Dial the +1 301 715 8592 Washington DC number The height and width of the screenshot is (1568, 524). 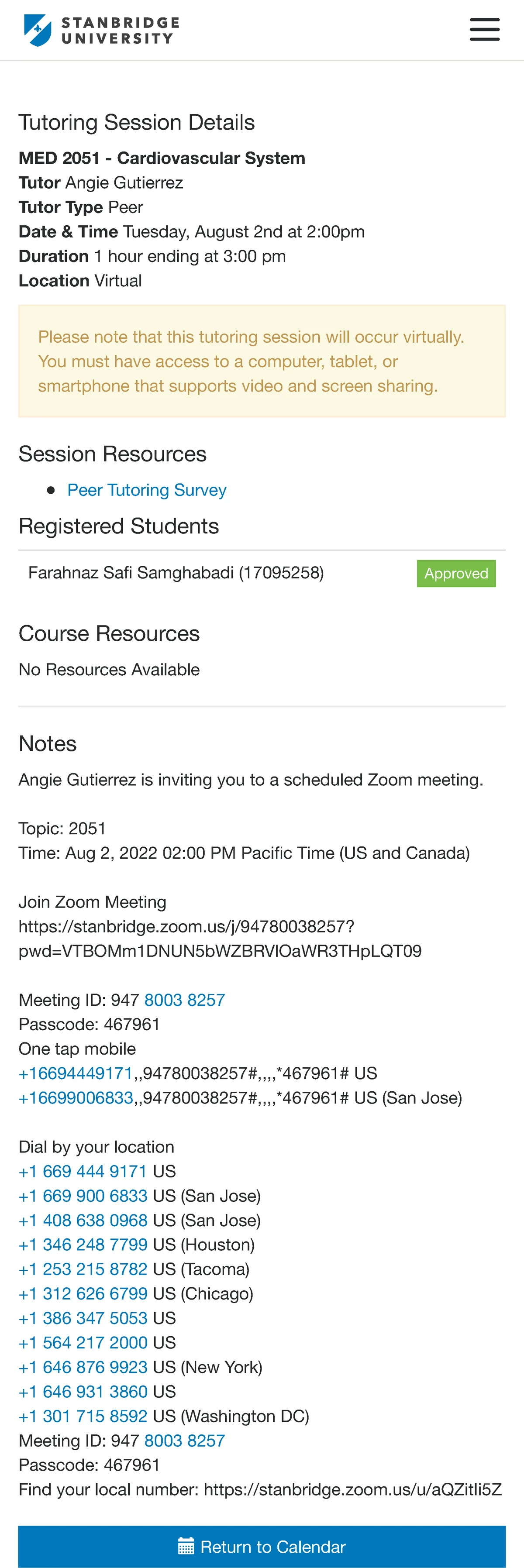click(83, 1417)
